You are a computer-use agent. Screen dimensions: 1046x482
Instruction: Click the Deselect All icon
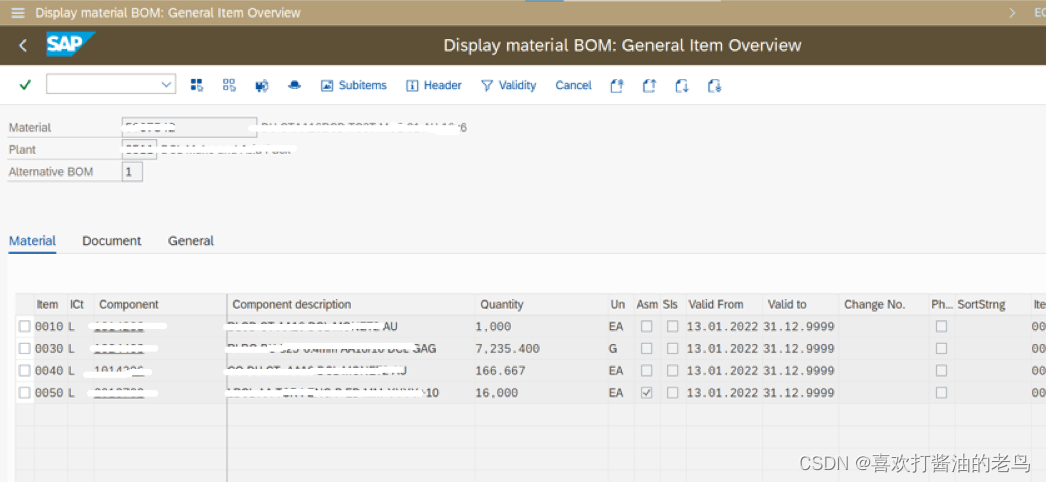(229, 85)
